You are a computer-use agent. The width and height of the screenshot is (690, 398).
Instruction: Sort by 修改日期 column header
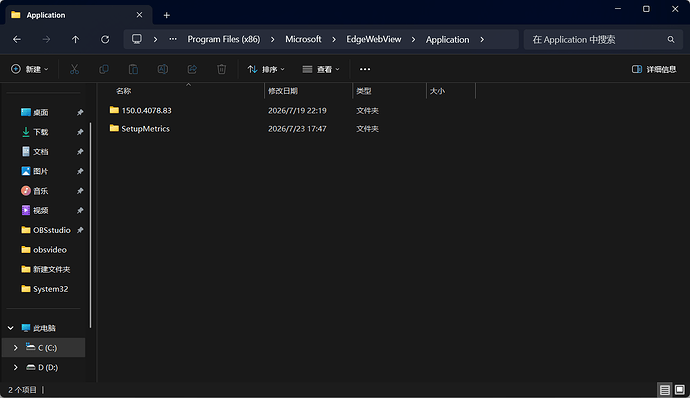pyautogui.click(x=283, y=91)
